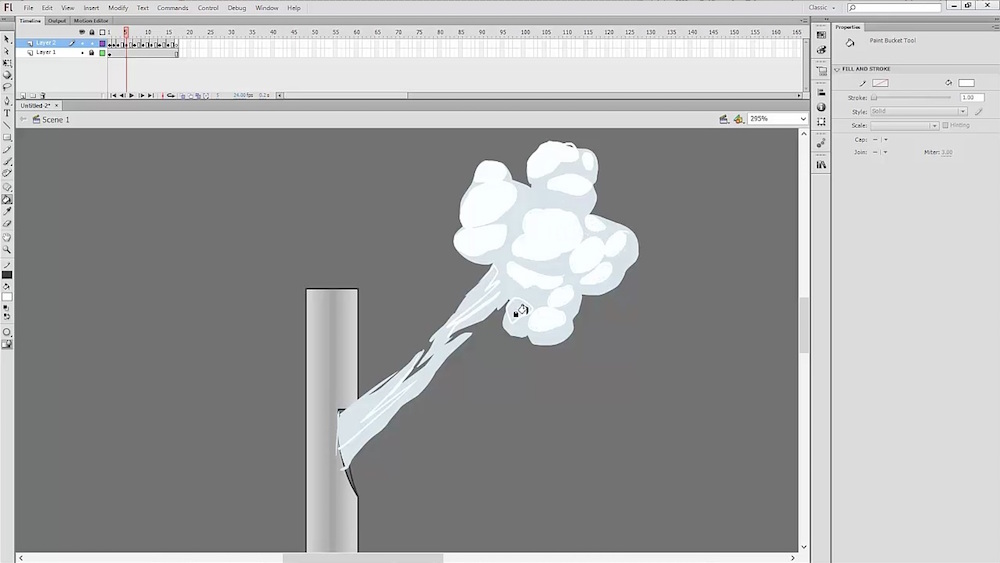The height and width of the screenshot is (563, 1000).
Task: Select the Lasso tool
Action: (x=7, y=87)
